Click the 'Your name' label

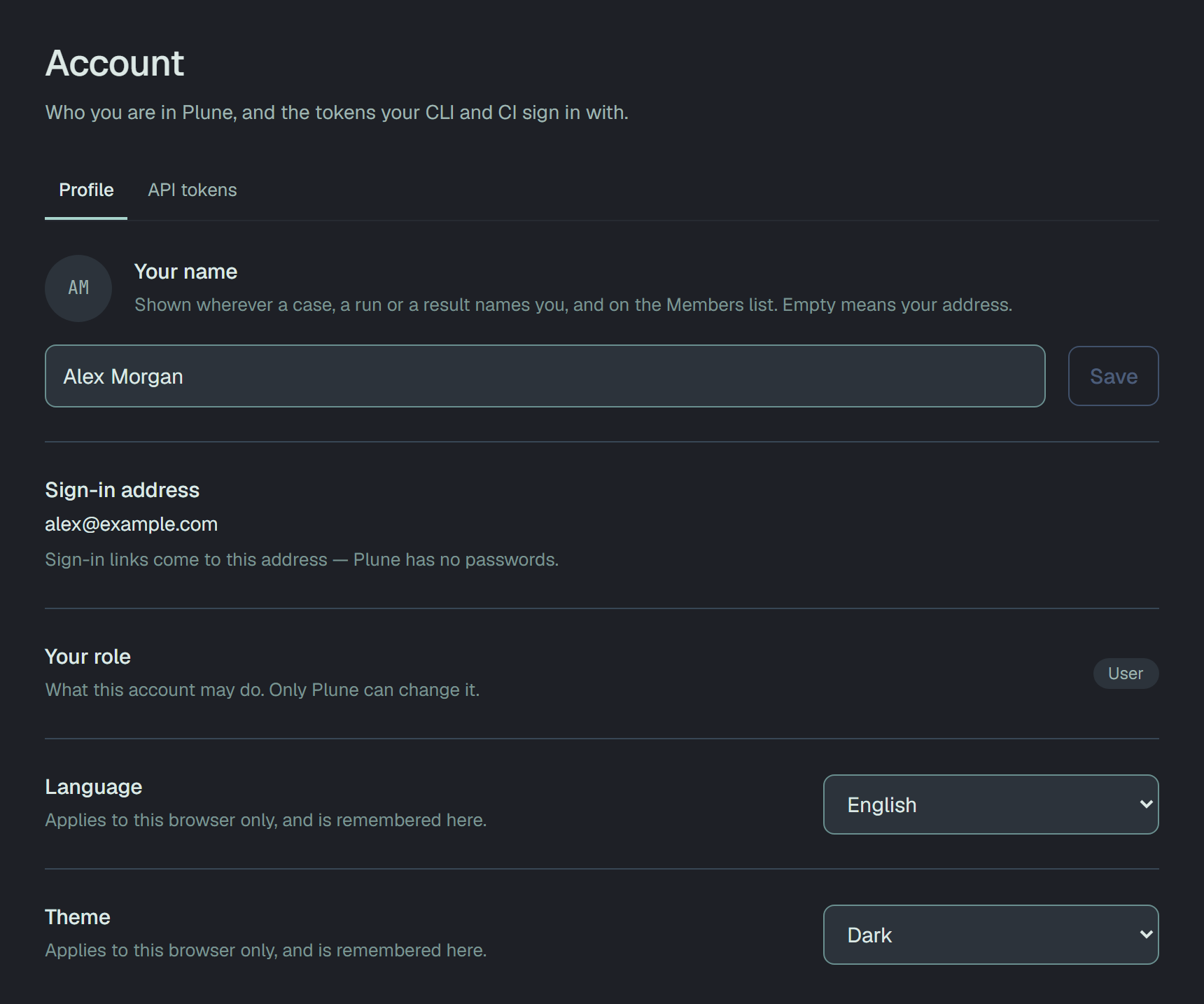(185, 272)
